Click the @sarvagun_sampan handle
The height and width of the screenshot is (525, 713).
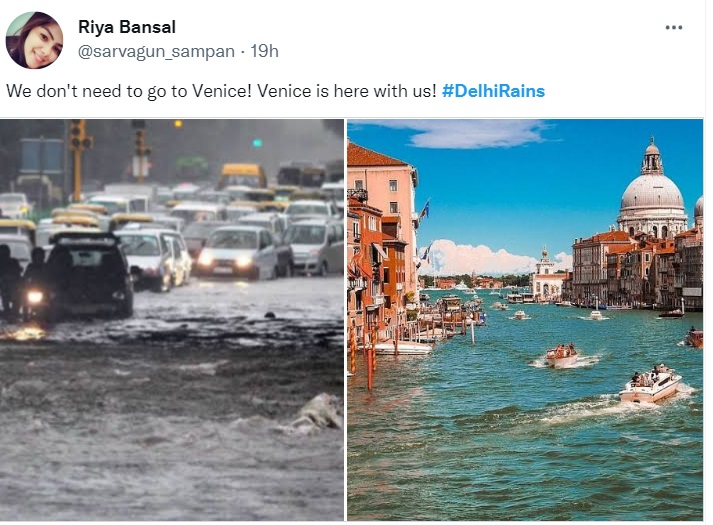click(156, 50)
